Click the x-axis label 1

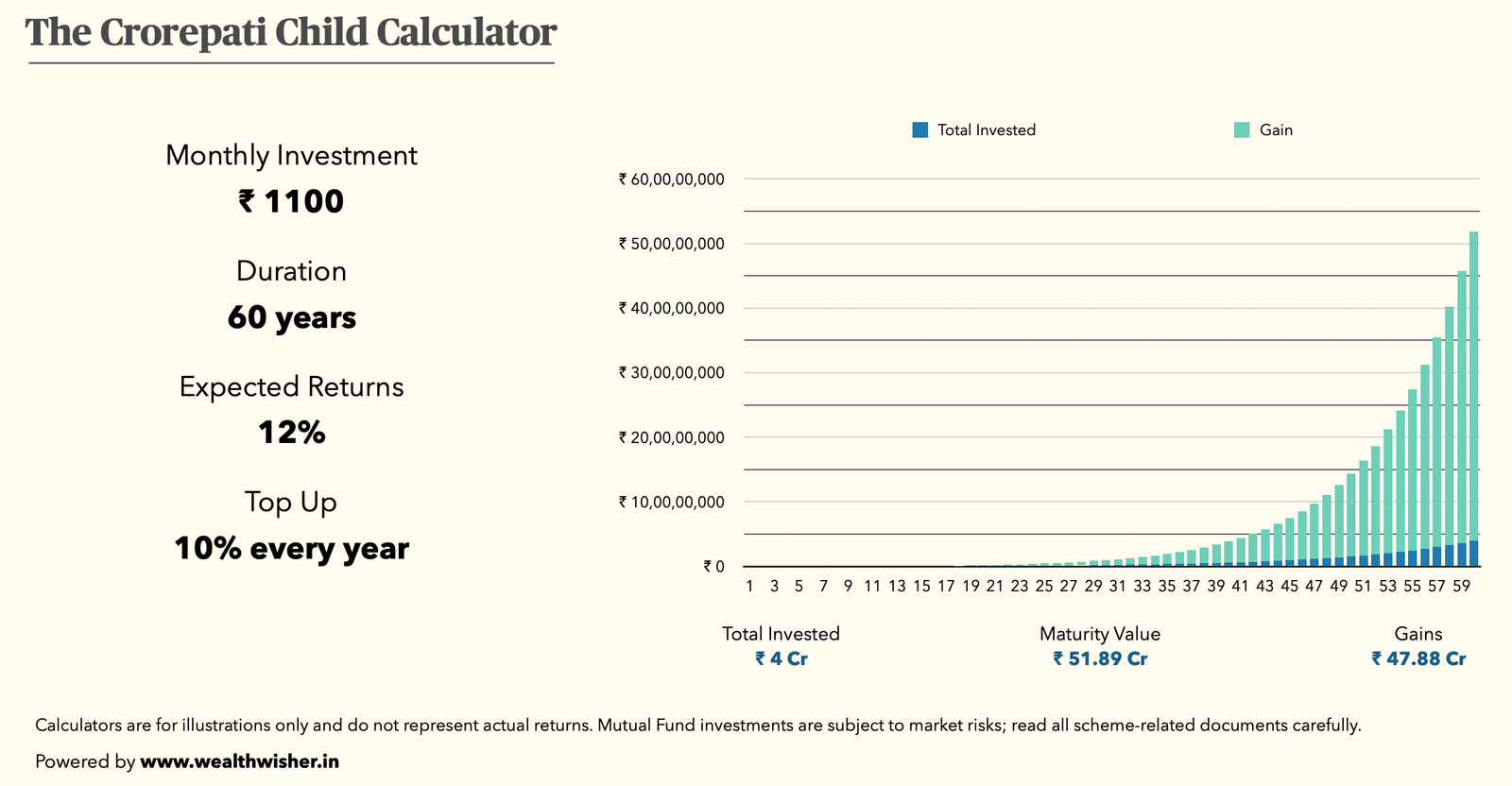749,586
